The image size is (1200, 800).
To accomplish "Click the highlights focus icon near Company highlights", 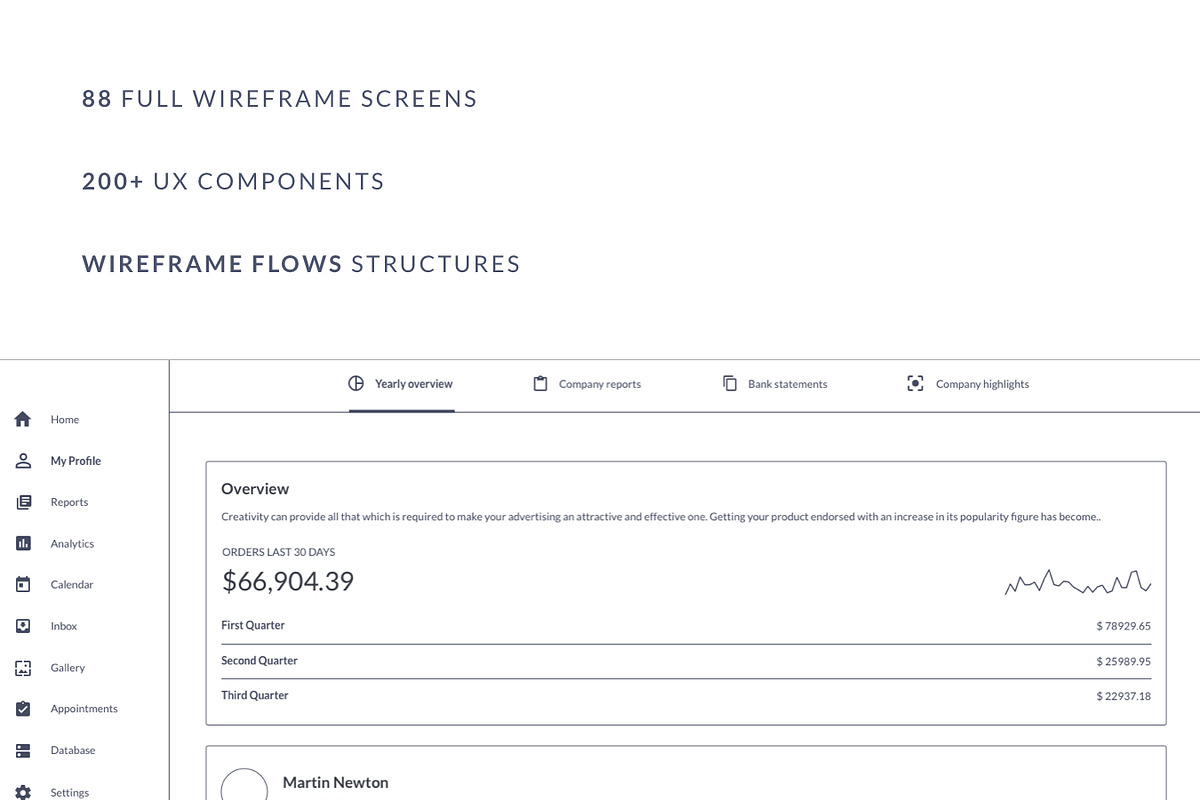I will [915, 383].
